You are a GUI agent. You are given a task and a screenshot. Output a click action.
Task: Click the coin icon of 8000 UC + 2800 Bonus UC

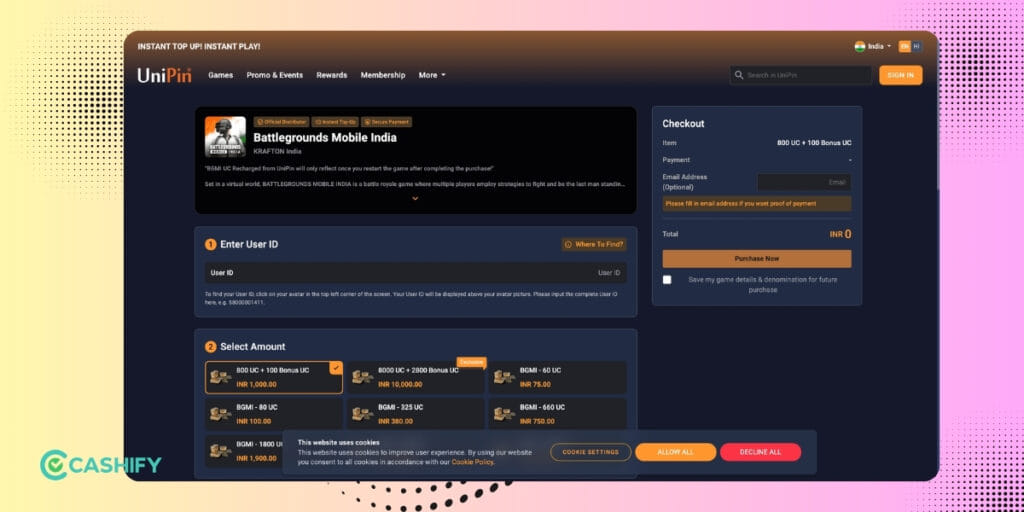click(362, 377)
